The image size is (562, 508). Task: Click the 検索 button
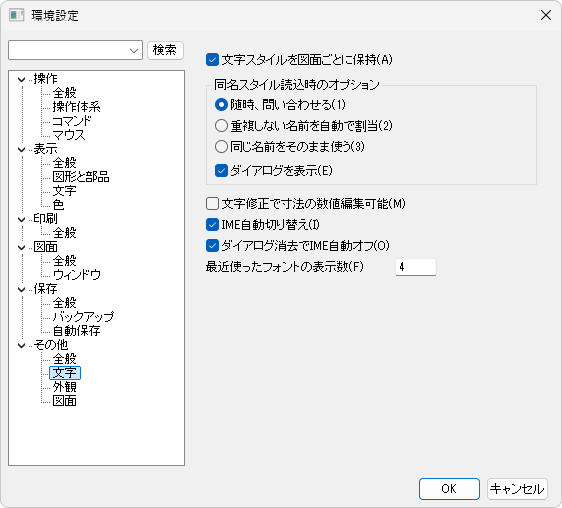(x=165, y=50)
